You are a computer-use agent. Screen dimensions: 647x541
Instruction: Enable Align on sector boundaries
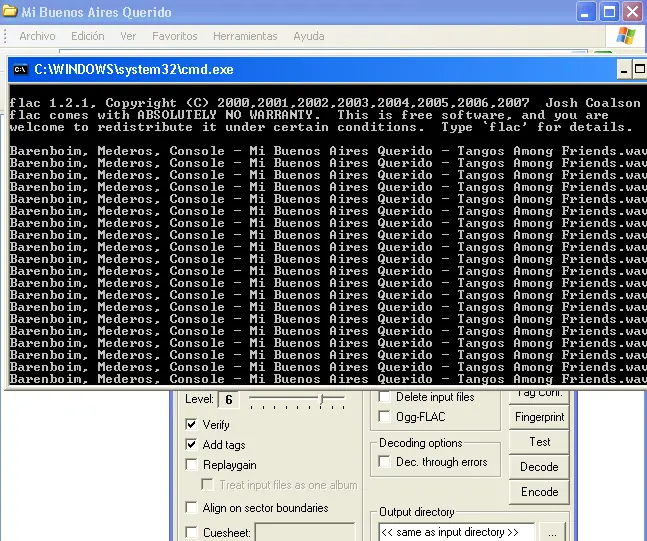[191, 508]
